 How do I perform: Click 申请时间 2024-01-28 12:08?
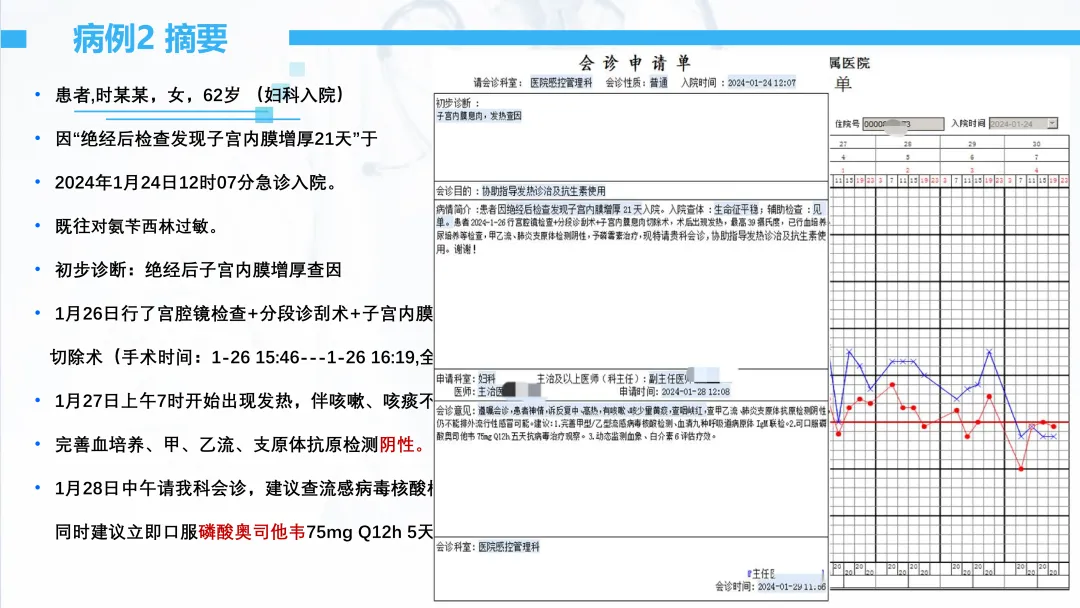coord(674,392)
